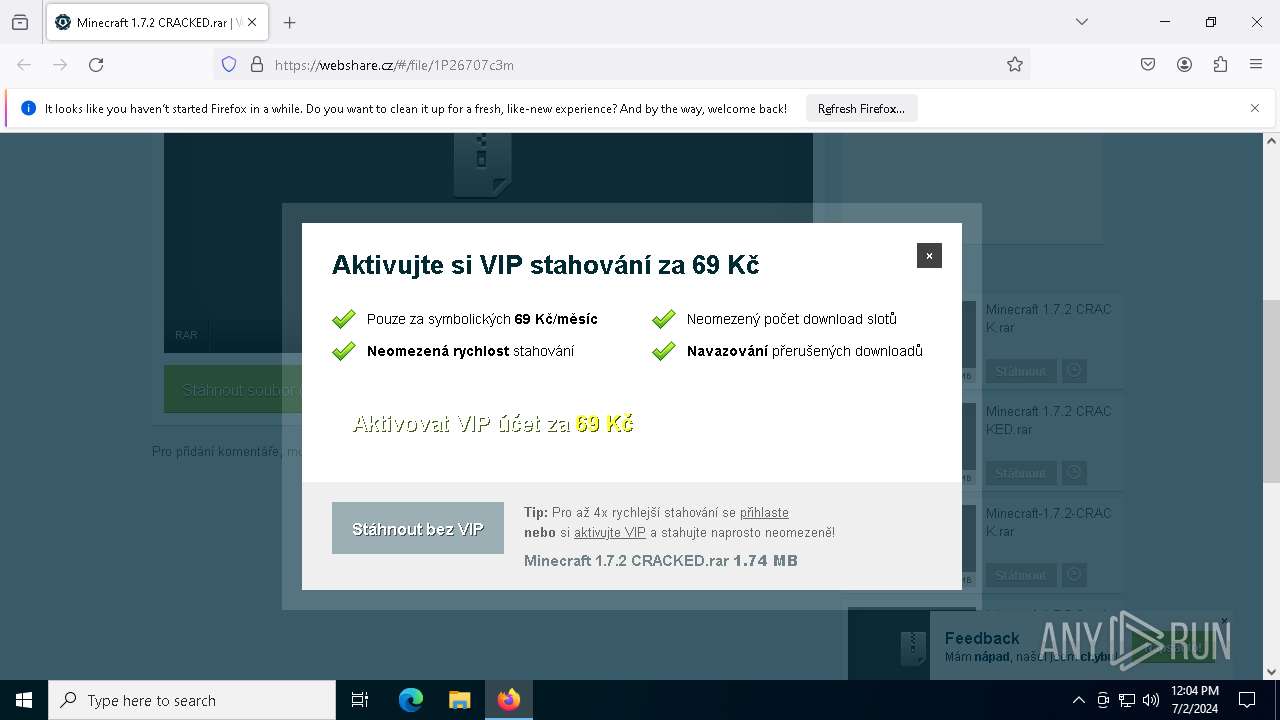Open a new tab with plus button
The image size is (1280, 720).
[290, 22]
